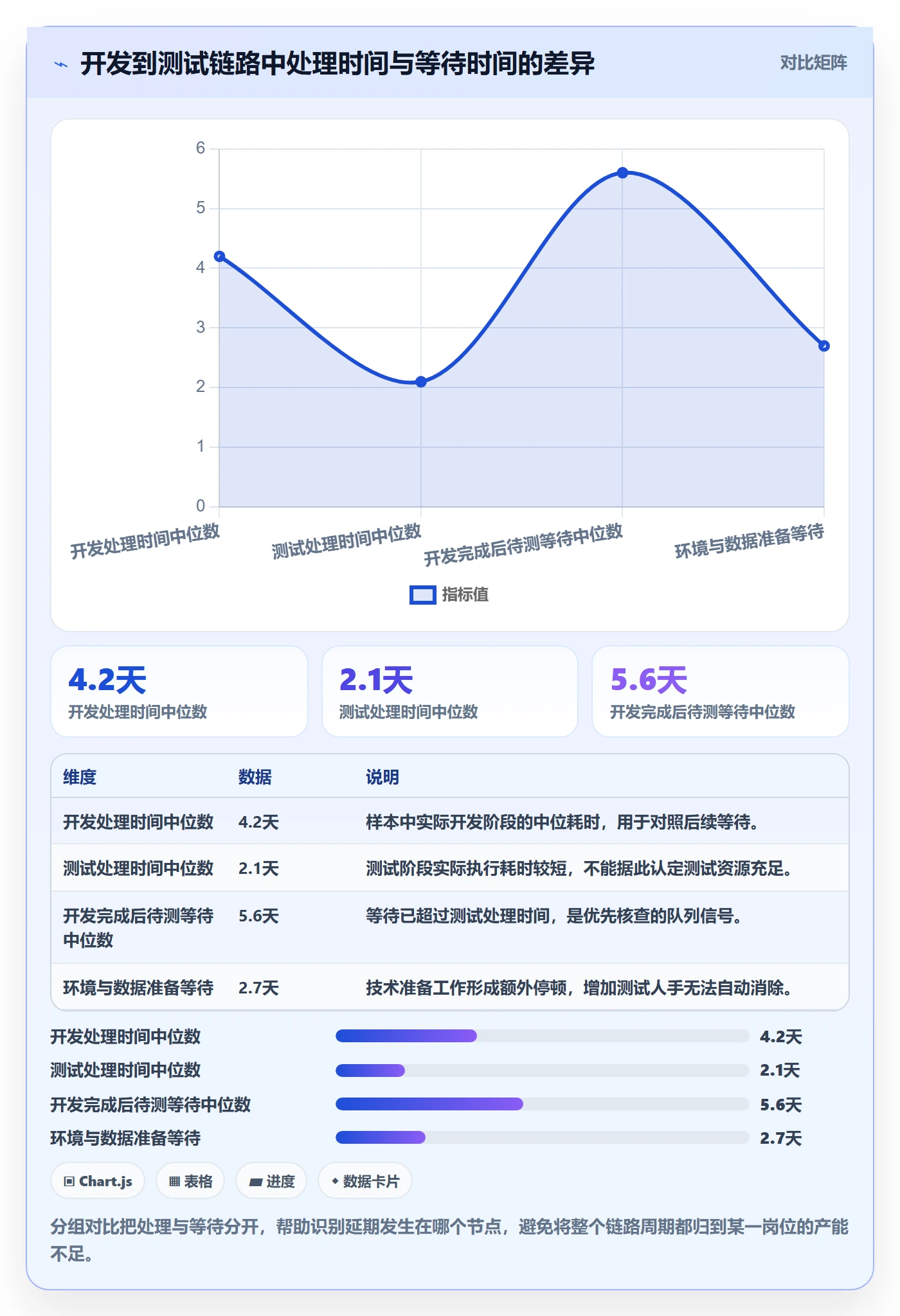900x1316 pixels.
Task: Click the lightning bolt icon in header
Action: tap(61, 64)
